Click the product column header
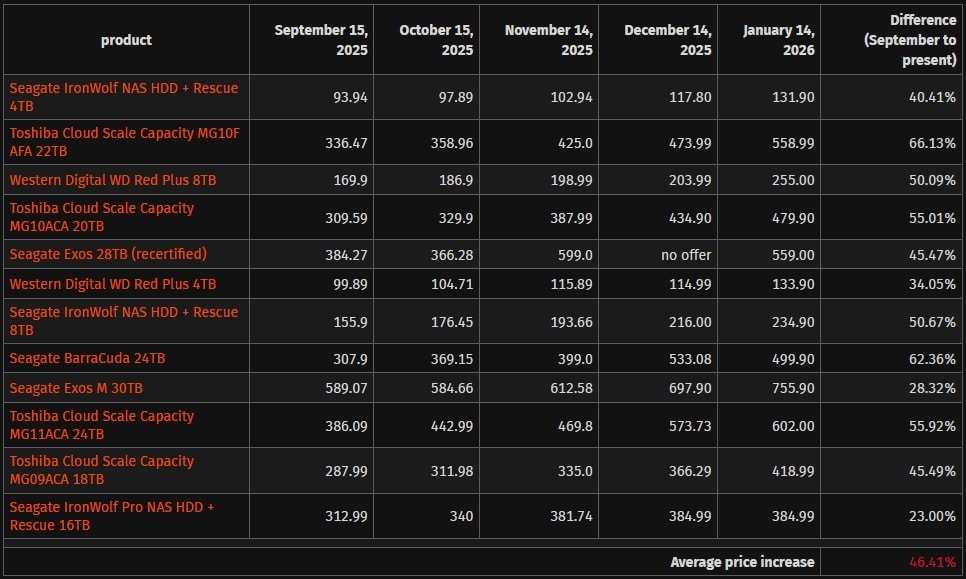The image size is (966, 579). coord(126,40)
